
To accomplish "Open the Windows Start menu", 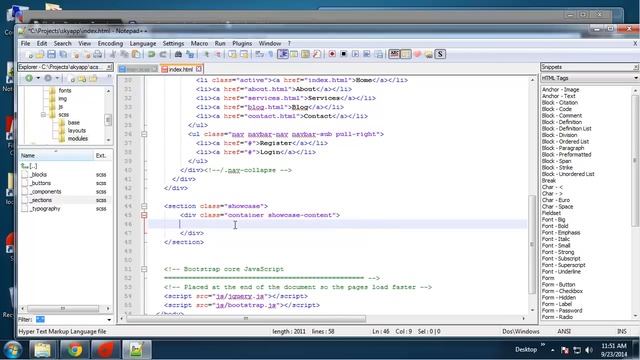I will (x=13, y=350).
